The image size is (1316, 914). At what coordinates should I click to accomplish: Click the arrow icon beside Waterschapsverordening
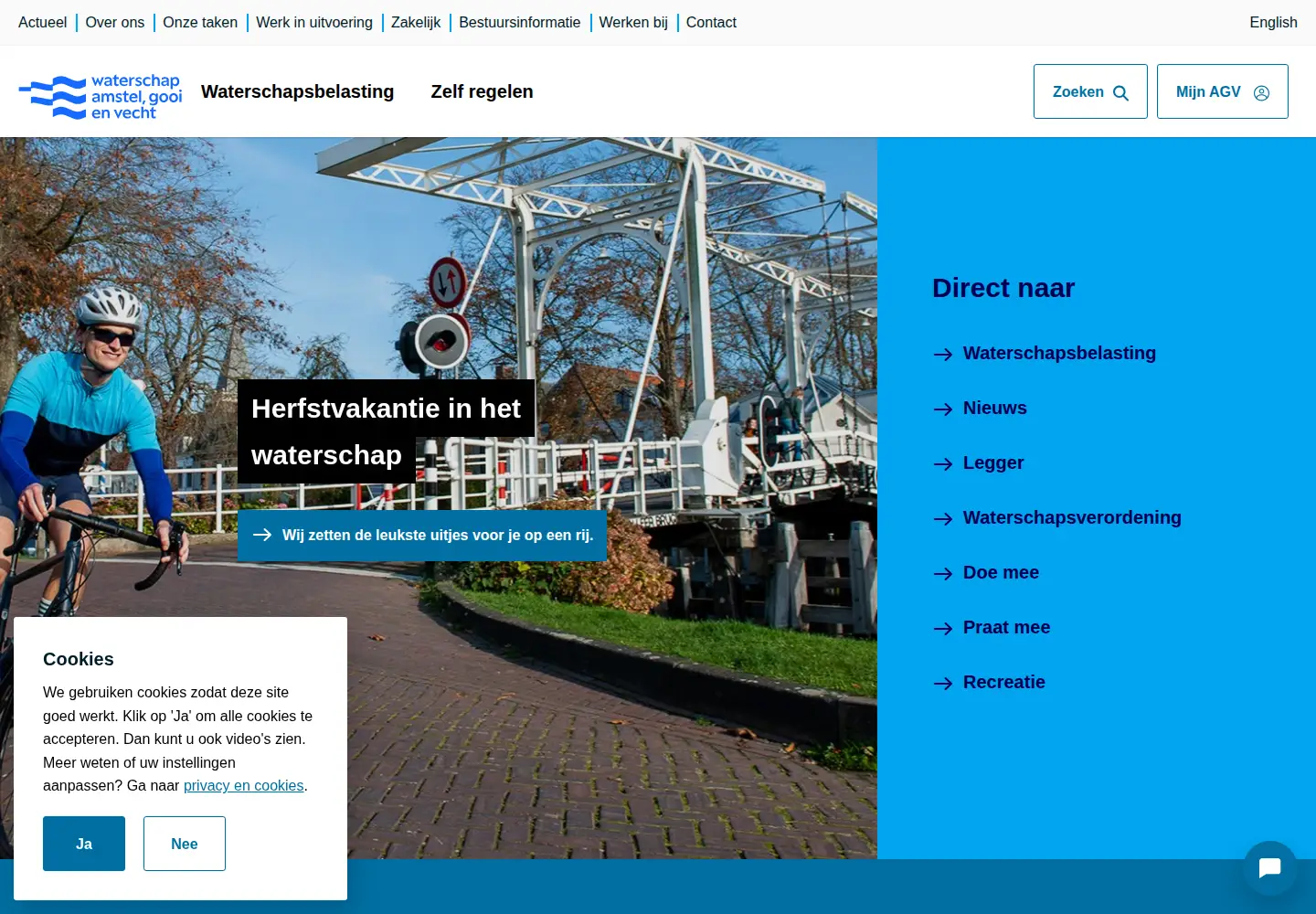[x=943, y=519]
